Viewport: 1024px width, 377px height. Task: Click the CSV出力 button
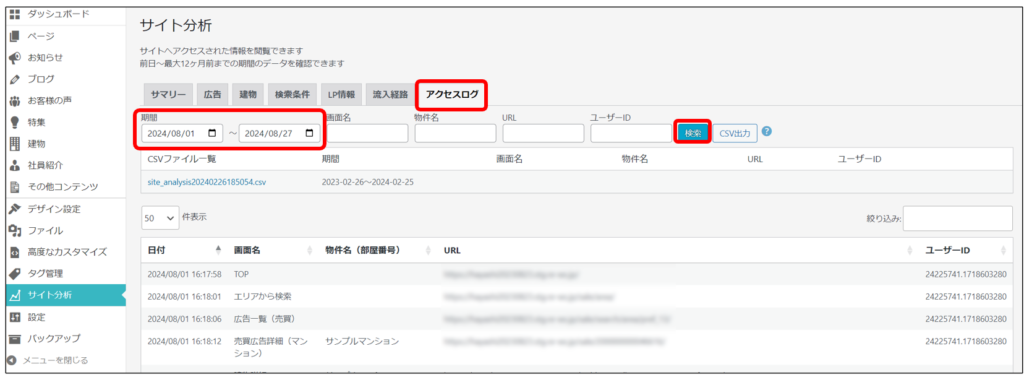tap(735, 133)
